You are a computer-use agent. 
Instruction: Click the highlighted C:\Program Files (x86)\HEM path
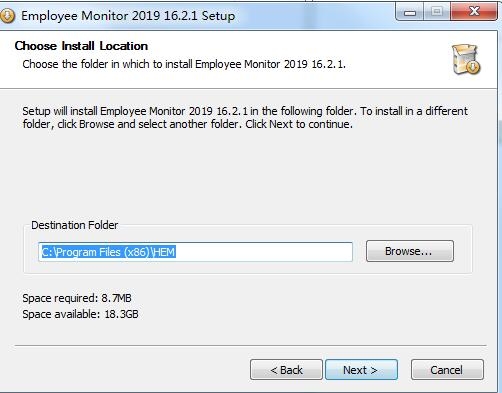pos(108,252)
